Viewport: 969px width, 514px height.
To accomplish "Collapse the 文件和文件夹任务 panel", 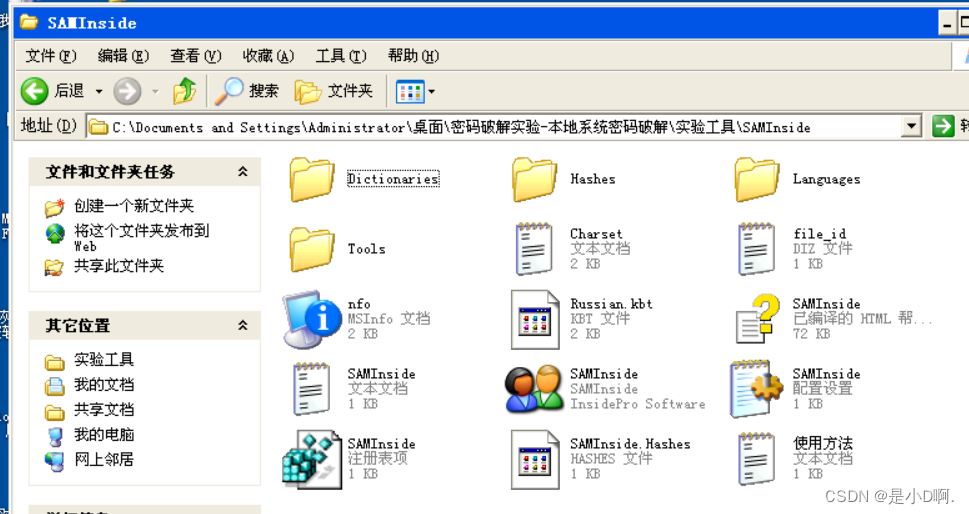I will 243,172.
